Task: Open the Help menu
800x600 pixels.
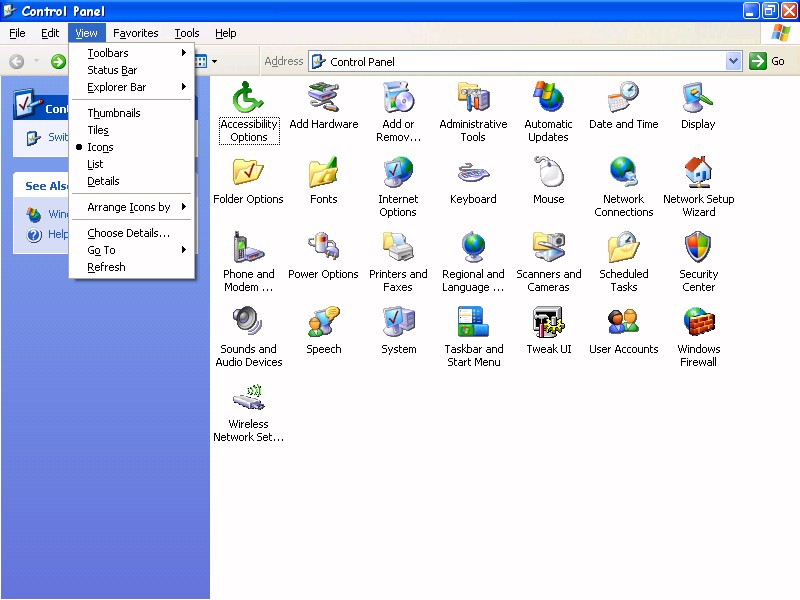Action: pyautogui.click(x=226, y=33)
